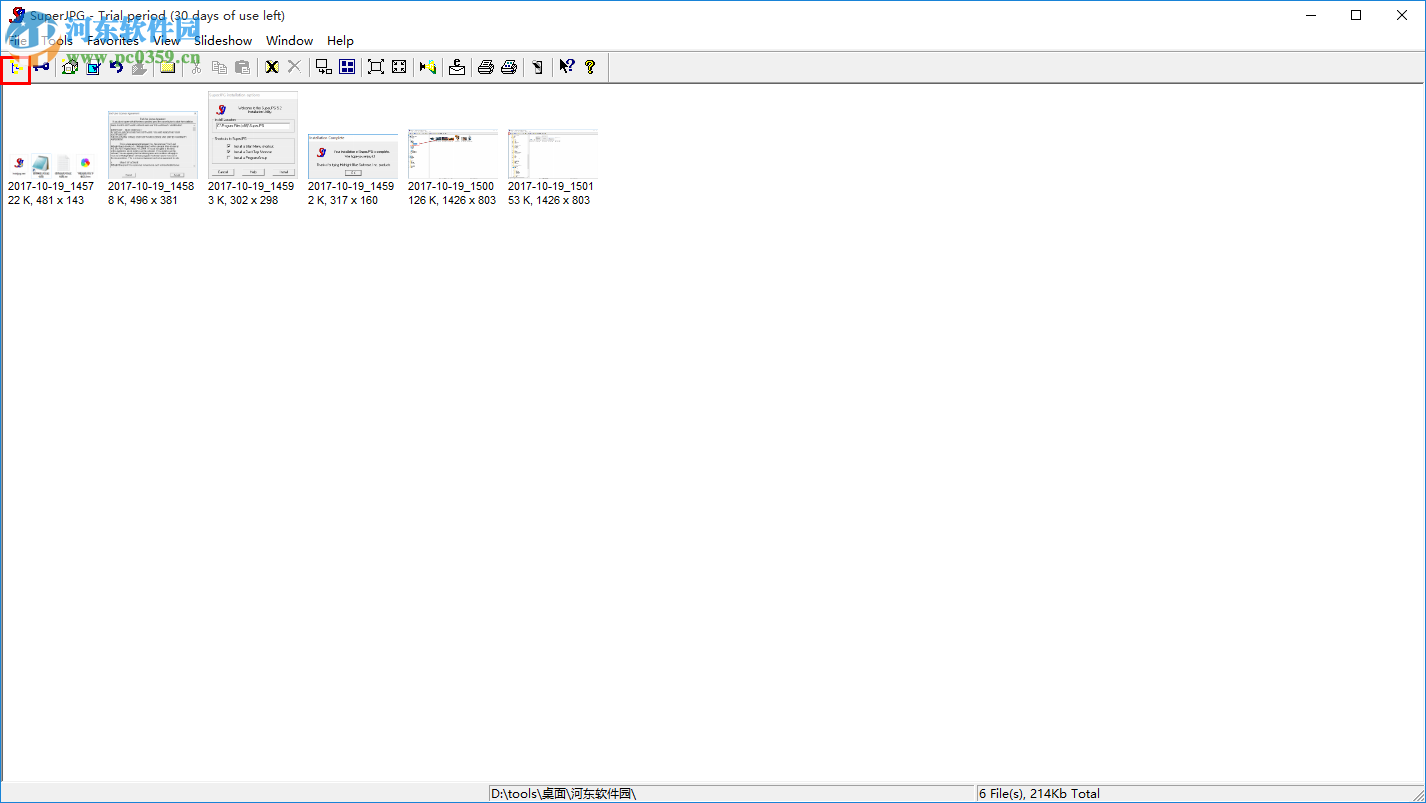Click the '6 File(s), 214Kb Total' status text
Viewport: 1426px width, 803px height.
(x=1039, y=794)
